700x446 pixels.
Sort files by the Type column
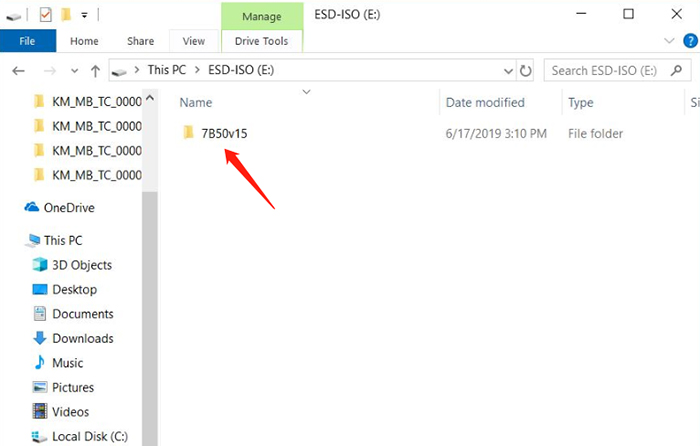coord(581,103)
